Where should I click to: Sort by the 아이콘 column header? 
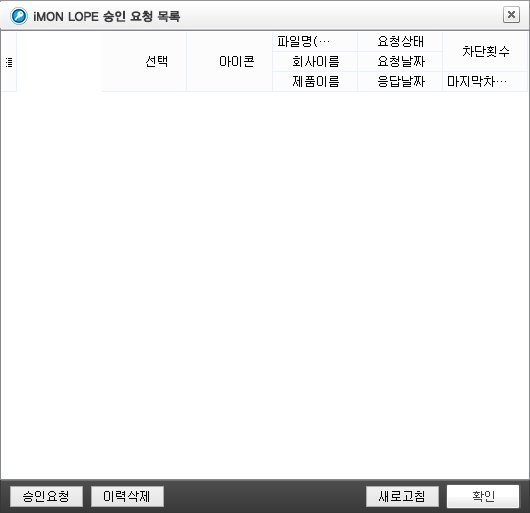[230, 62]
